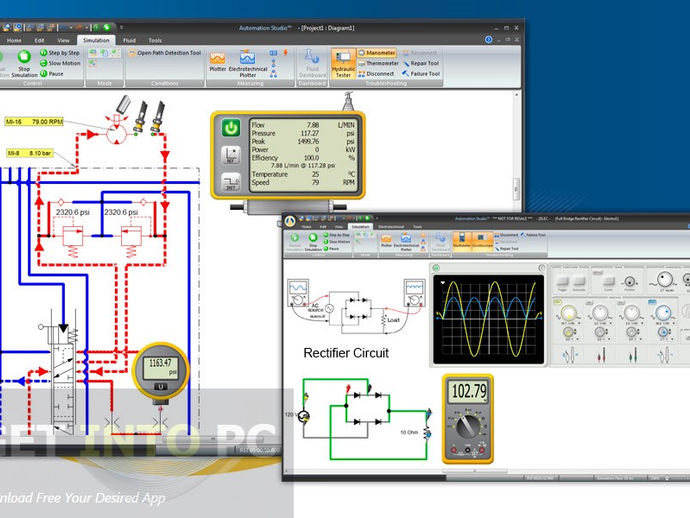Switch to the Edit tab in Diagram1

tap(40, 40)
